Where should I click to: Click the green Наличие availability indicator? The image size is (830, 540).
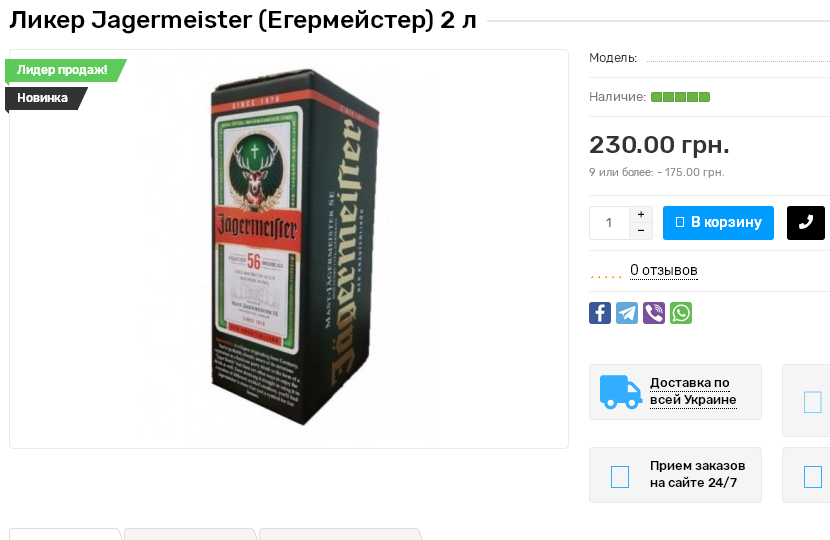pyautogui.click(x=680, y=97)
